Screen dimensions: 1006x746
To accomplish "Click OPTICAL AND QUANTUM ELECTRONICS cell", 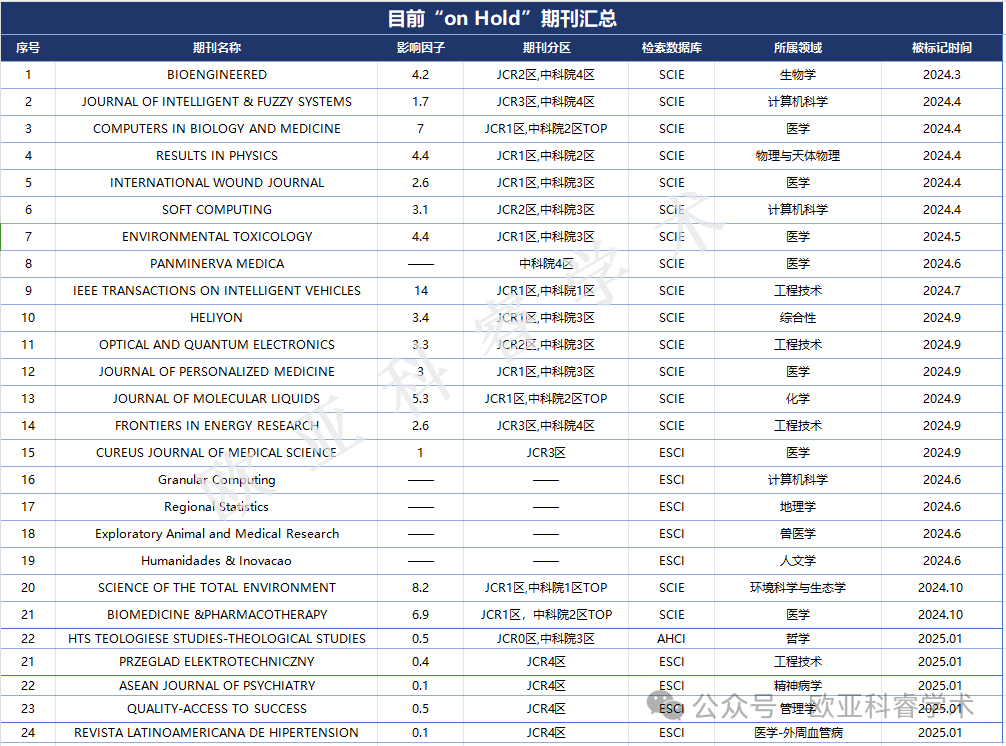I will tap(217, 344).
